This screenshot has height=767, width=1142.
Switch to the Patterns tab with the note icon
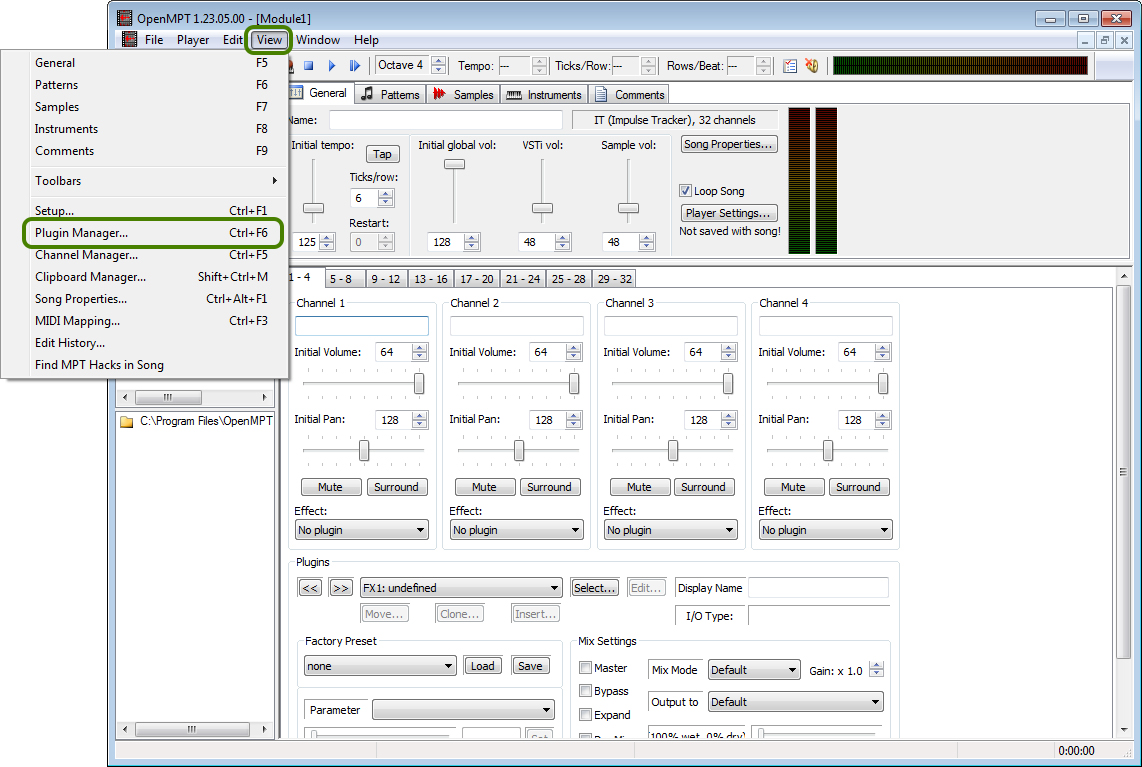tap(391, 94)
